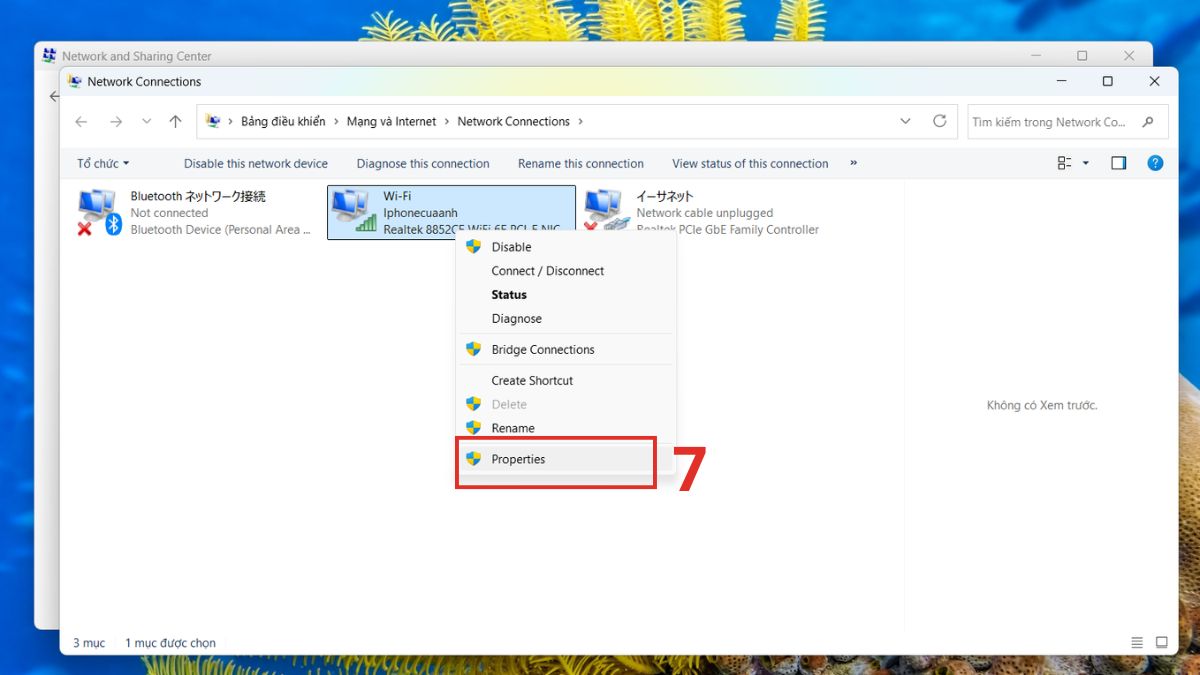
Task: Open the Tổ chức menu
Action: 103,163
